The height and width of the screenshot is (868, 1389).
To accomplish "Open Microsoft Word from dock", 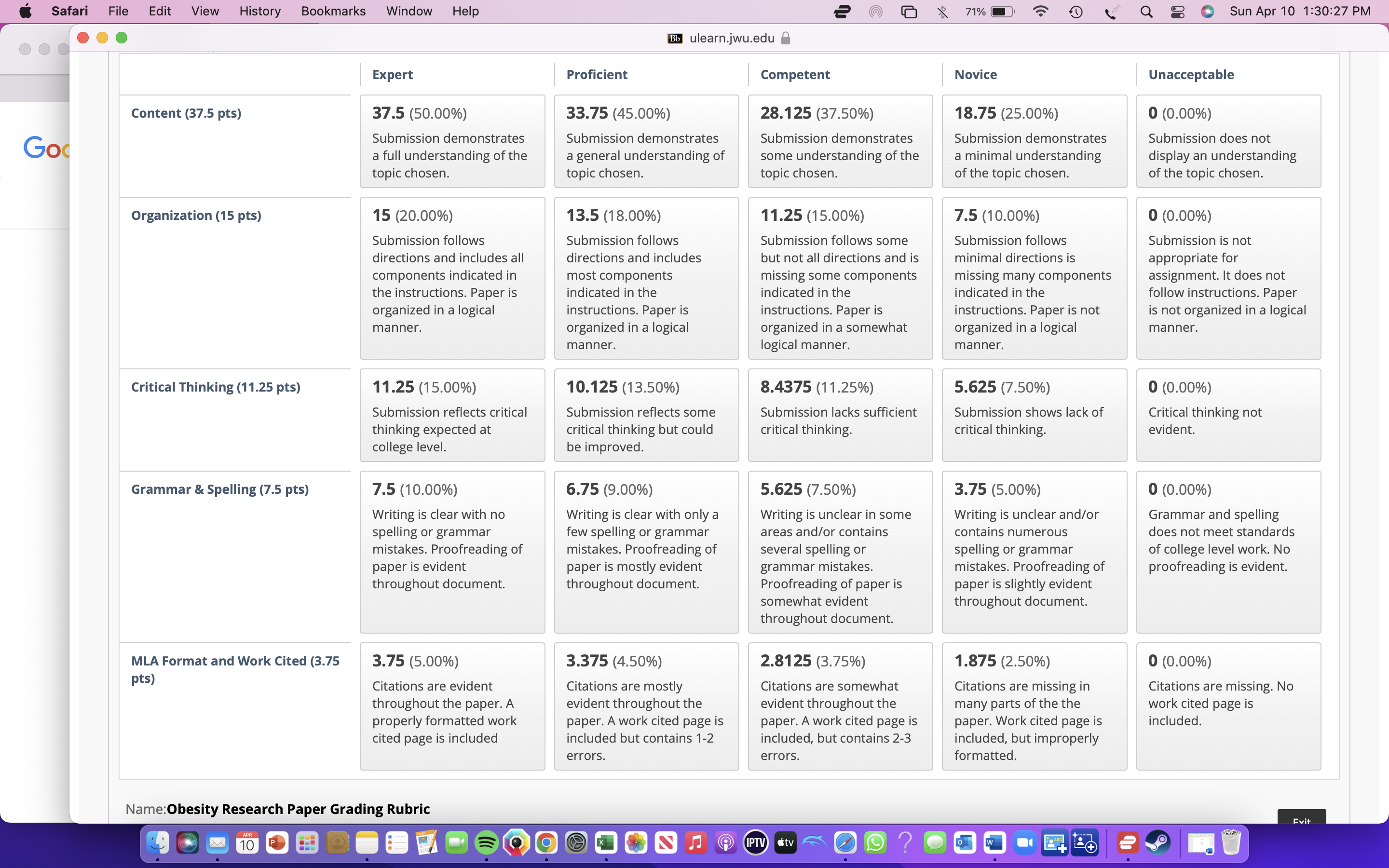I will click(994, 843).
